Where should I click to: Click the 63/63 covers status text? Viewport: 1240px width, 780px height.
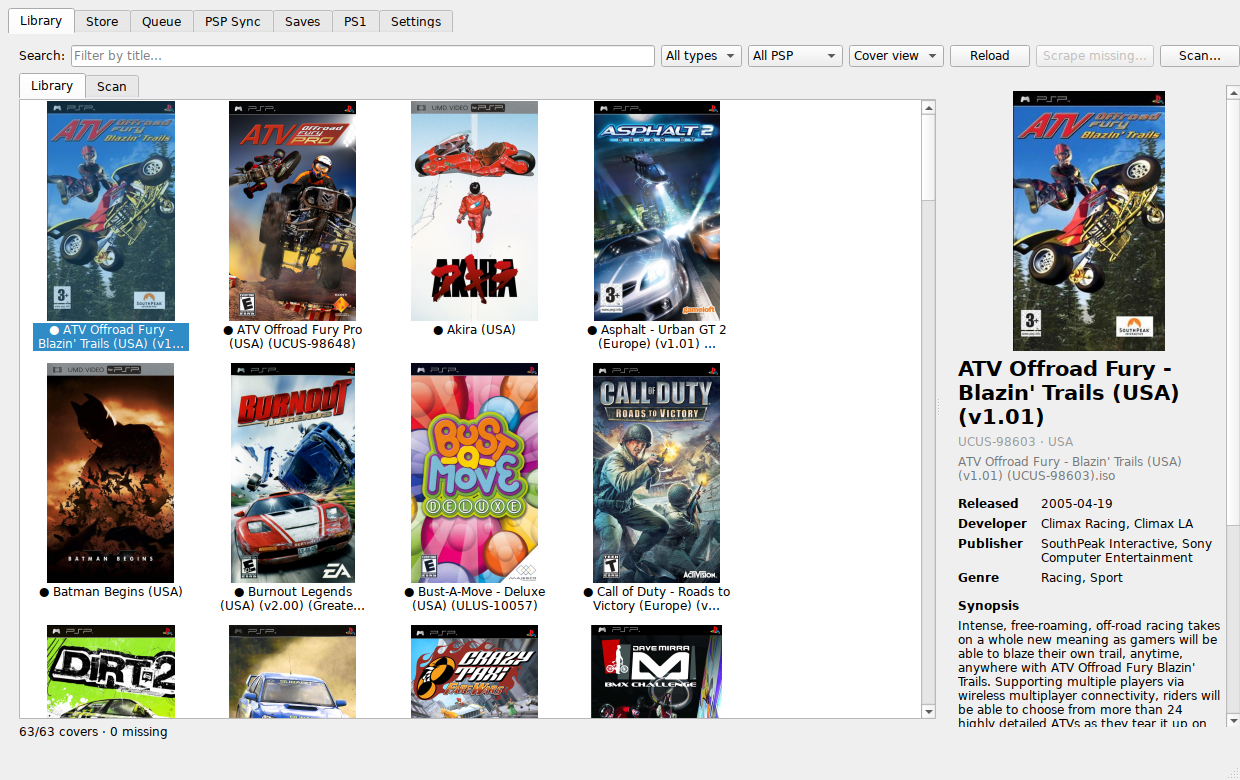(x=94, y=732)
